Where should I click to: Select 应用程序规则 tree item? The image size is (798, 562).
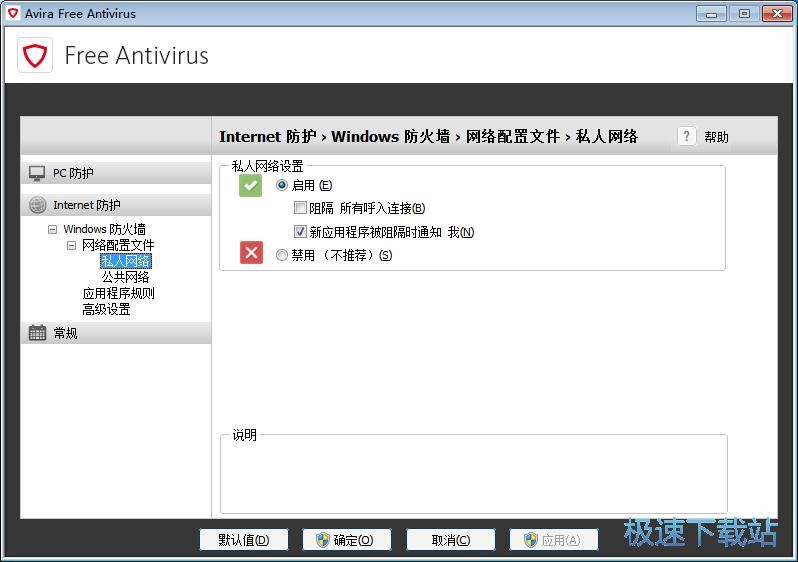pyautogui.click(x=118, y=293)
